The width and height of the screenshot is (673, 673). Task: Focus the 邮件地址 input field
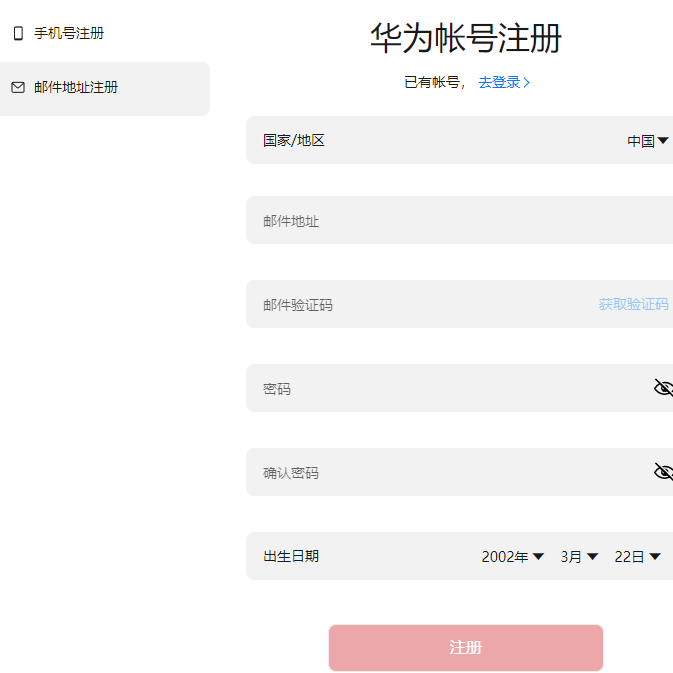pyautogui.click(x=440, y=221)
